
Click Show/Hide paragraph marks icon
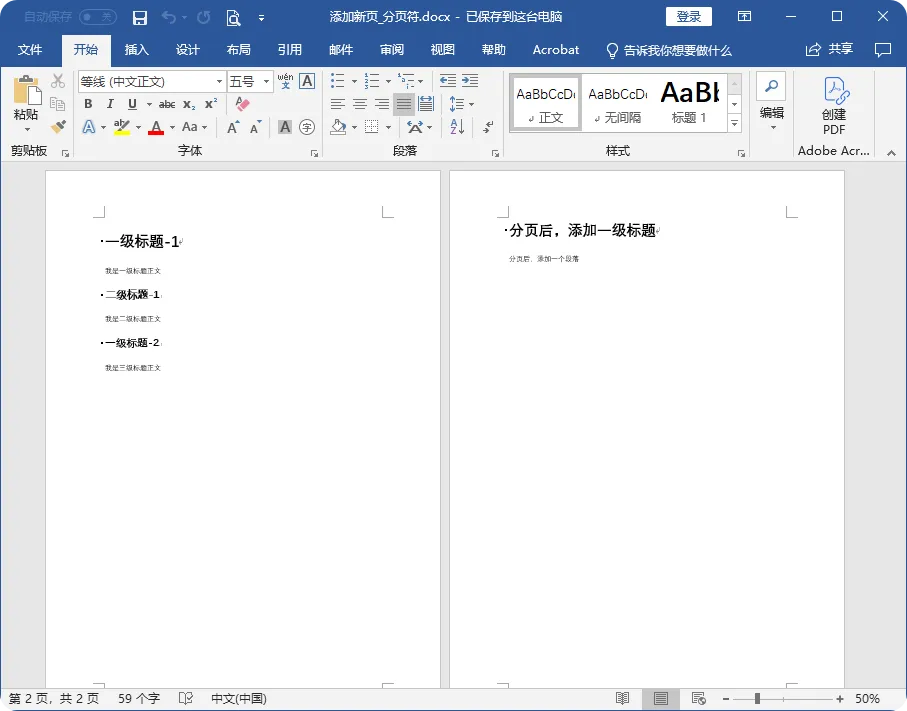488,127
